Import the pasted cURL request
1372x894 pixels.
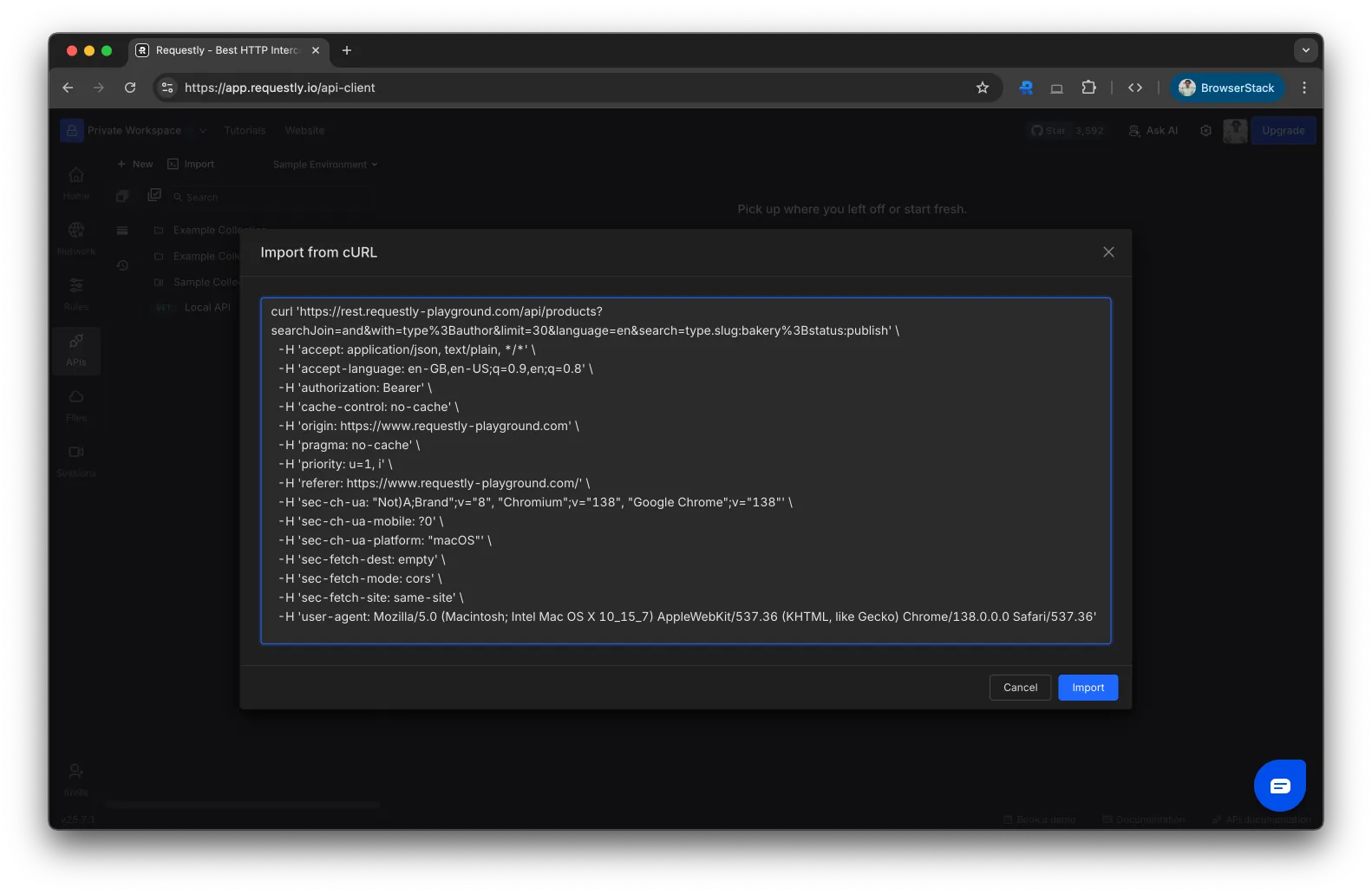[1088, 688]
